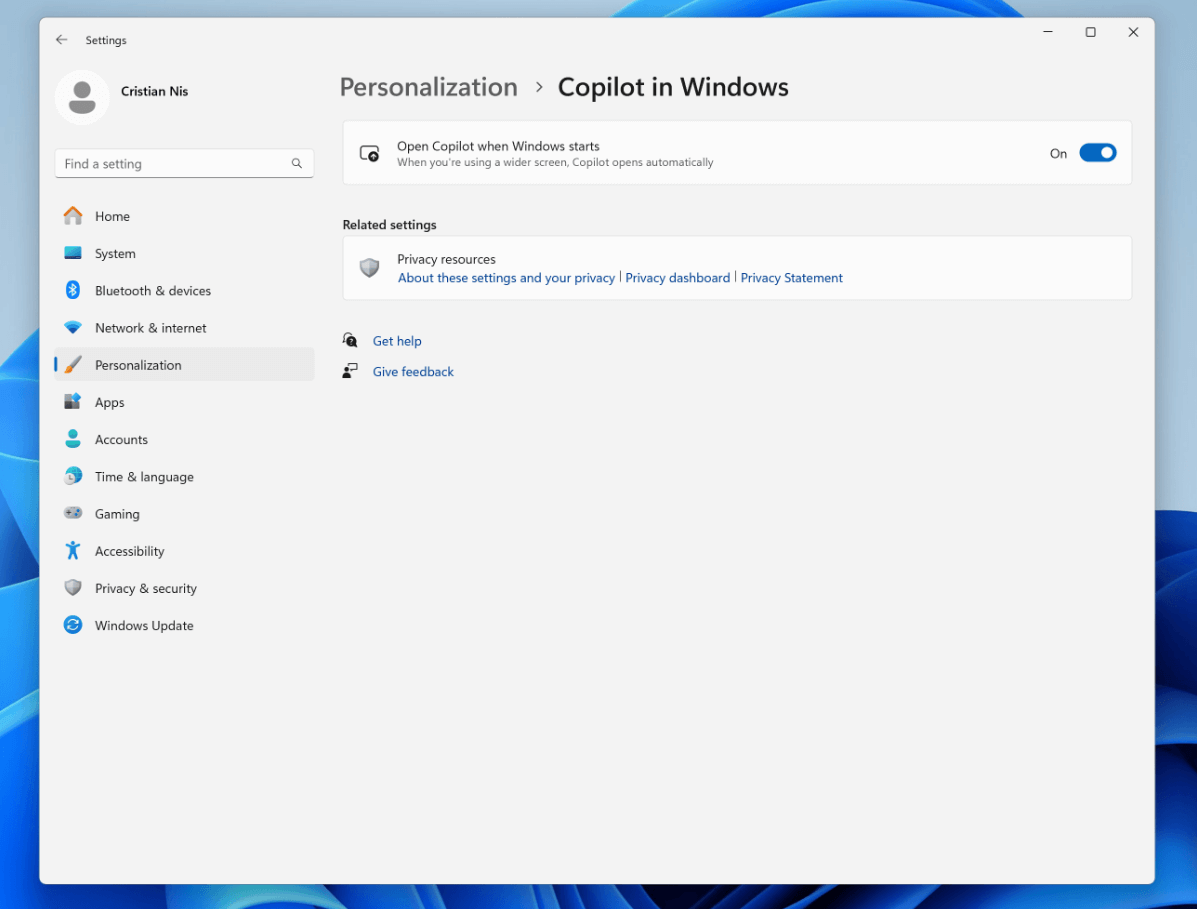Click the Cristian Nis account name

tap(154, 91)
